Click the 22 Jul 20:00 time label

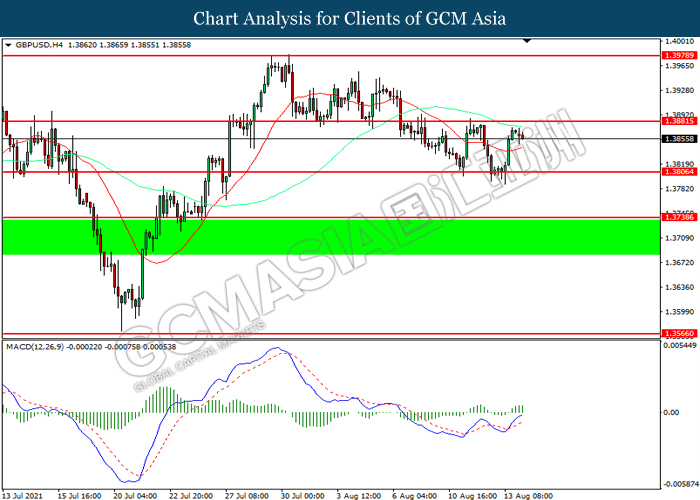(191, 496)
